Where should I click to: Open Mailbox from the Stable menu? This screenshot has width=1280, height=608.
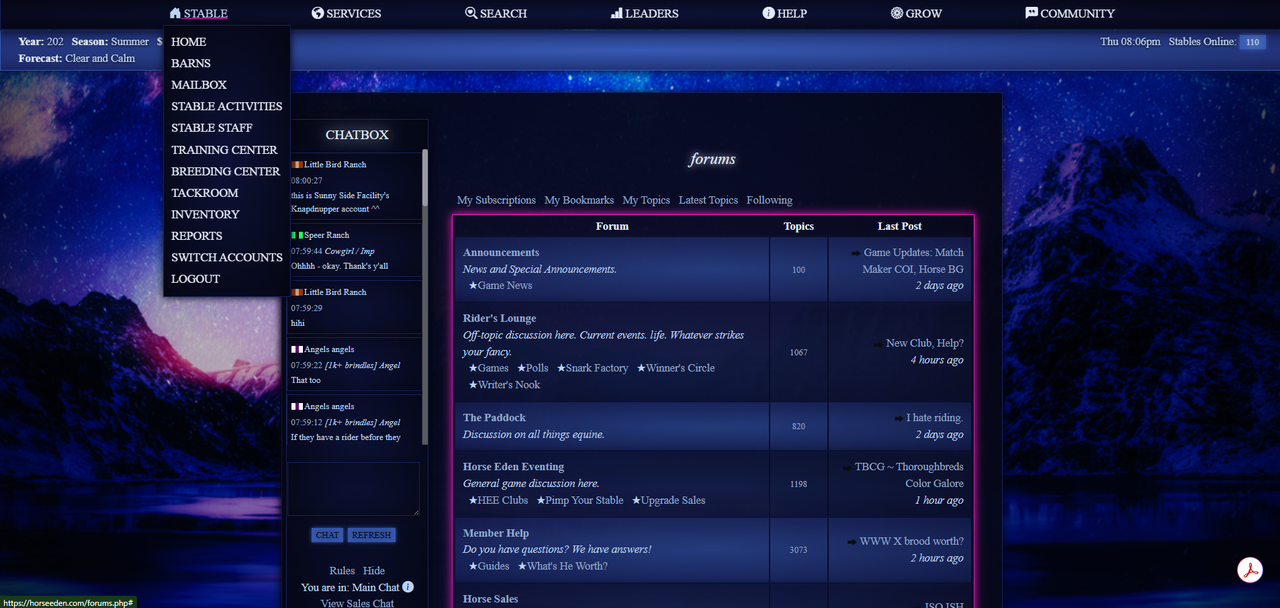(199, 85)
